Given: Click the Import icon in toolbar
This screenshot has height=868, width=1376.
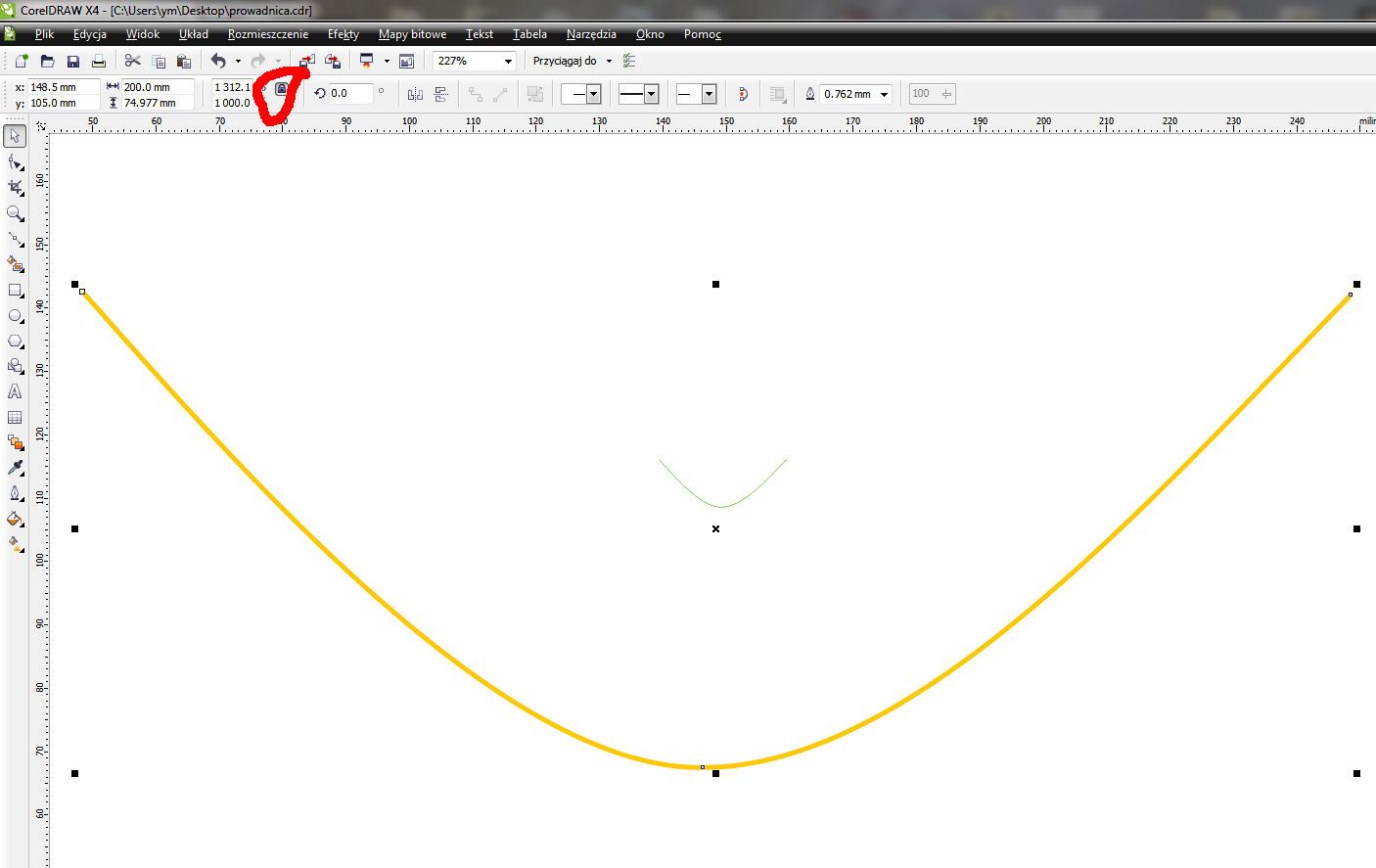Looking at the screenshot, I should [x=306, y=61].
